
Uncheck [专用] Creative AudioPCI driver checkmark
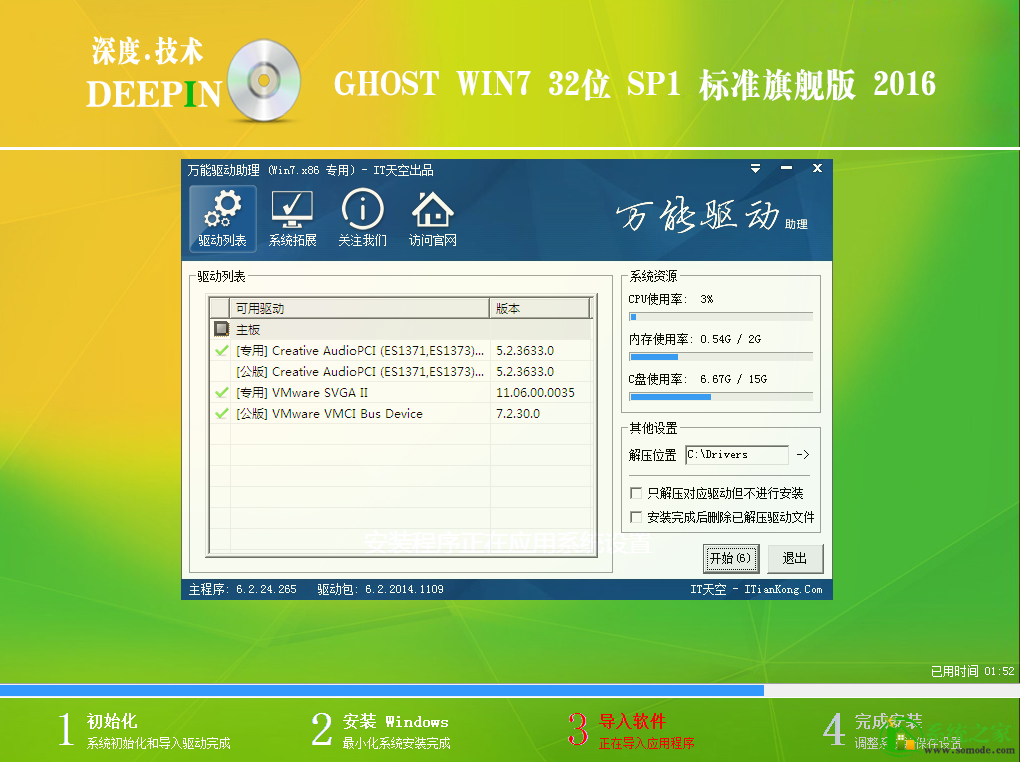click(221, 351)
